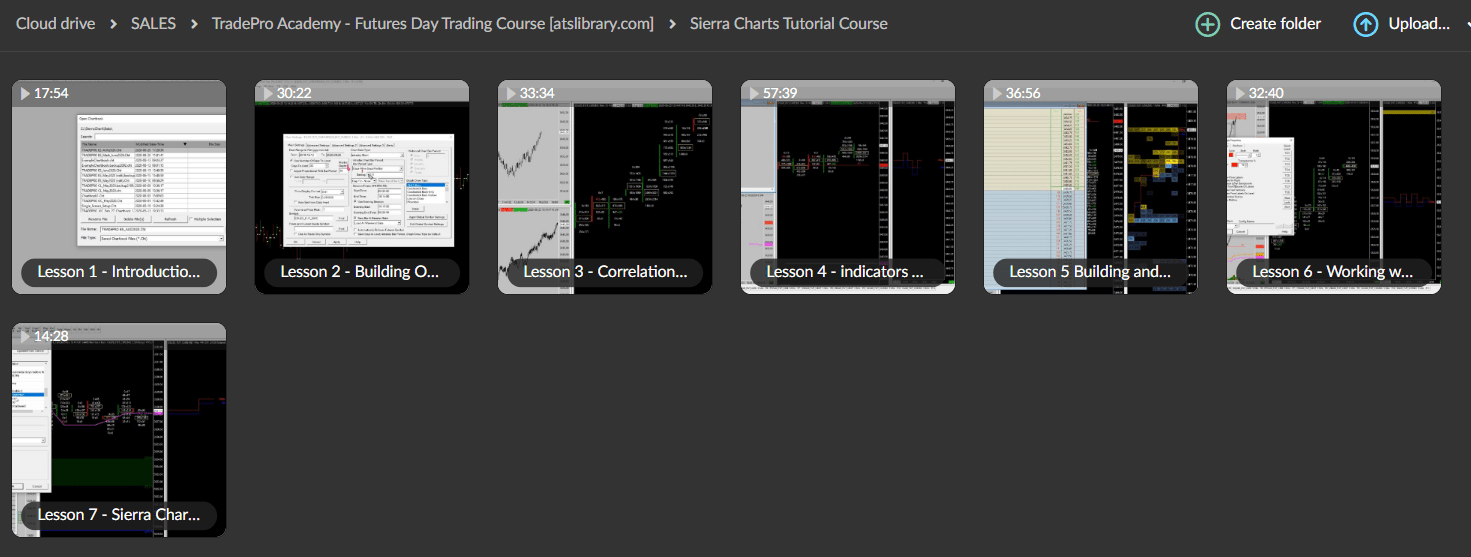Click play icon on 33:34 video
The width and height of the screenshot is (1471, 557).
511,93
